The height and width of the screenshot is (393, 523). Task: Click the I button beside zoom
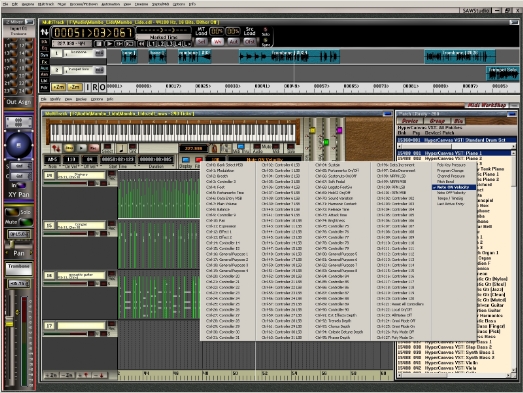(x=88, y=87)
